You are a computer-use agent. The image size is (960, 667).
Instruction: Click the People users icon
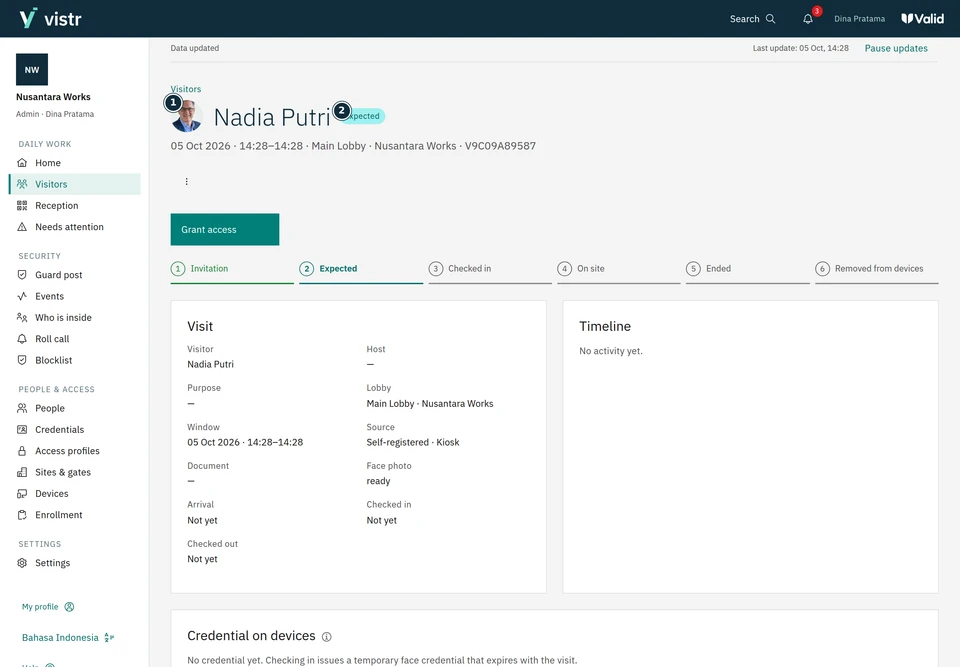click(22, 409)
